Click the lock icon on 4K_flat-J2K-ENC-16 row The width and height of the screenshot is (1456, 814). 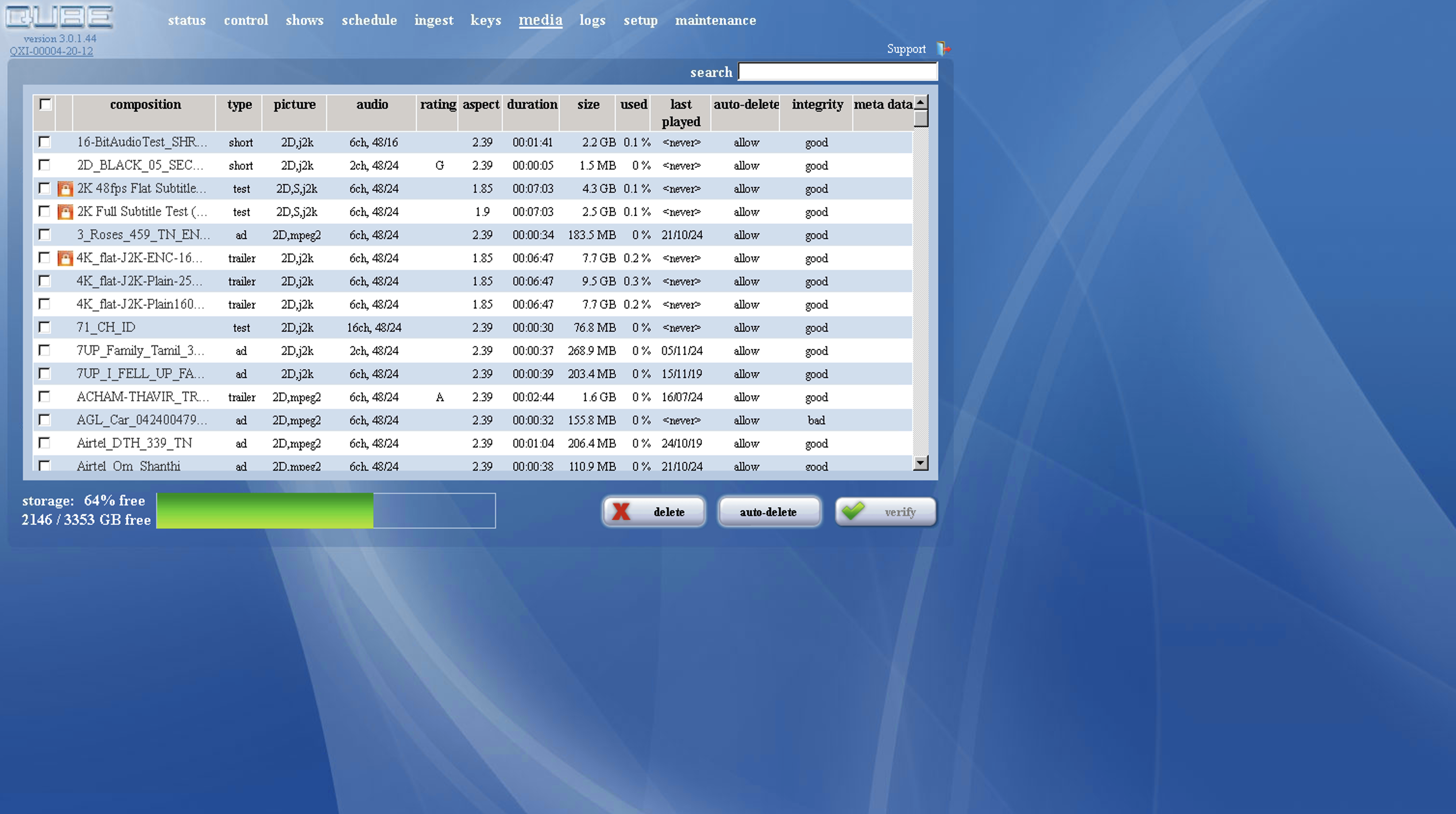tap(65, 258)
